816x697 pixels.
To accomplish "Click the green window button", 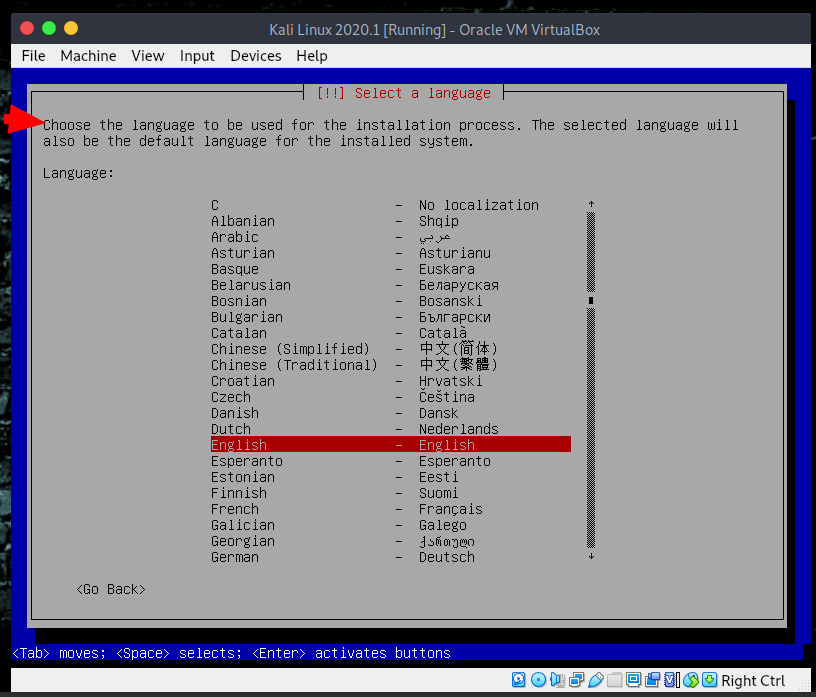I will (49, 28).
